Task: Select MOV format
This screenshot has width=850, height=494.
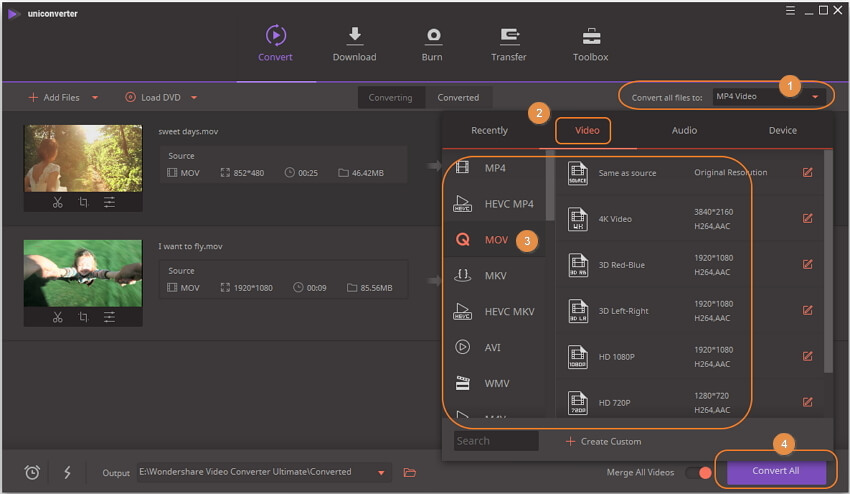Action: point(495,240)
